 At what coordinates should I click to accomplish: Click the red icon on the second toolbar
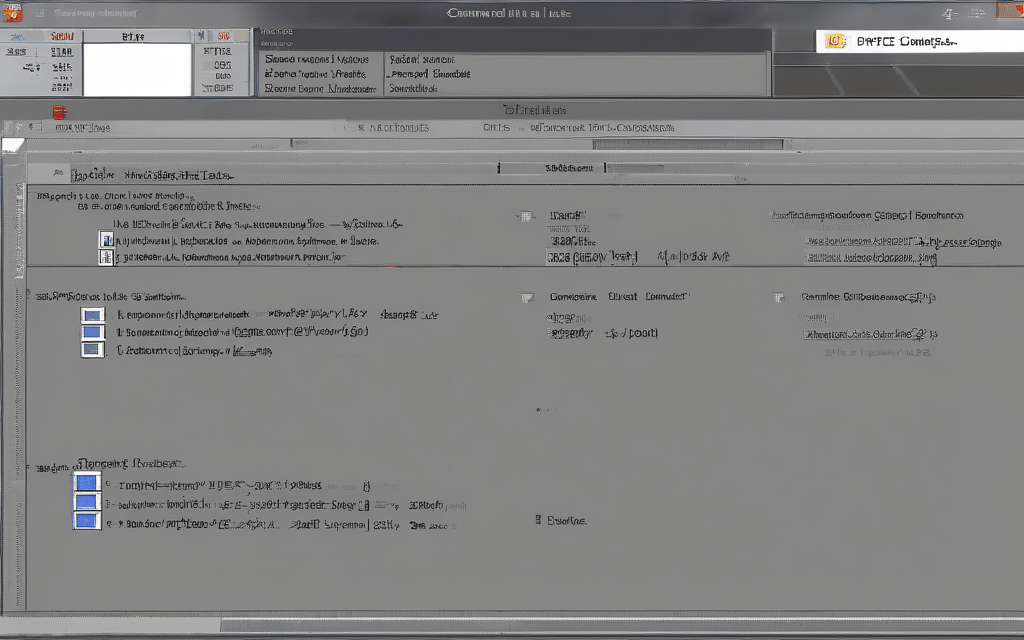(58, 112)
